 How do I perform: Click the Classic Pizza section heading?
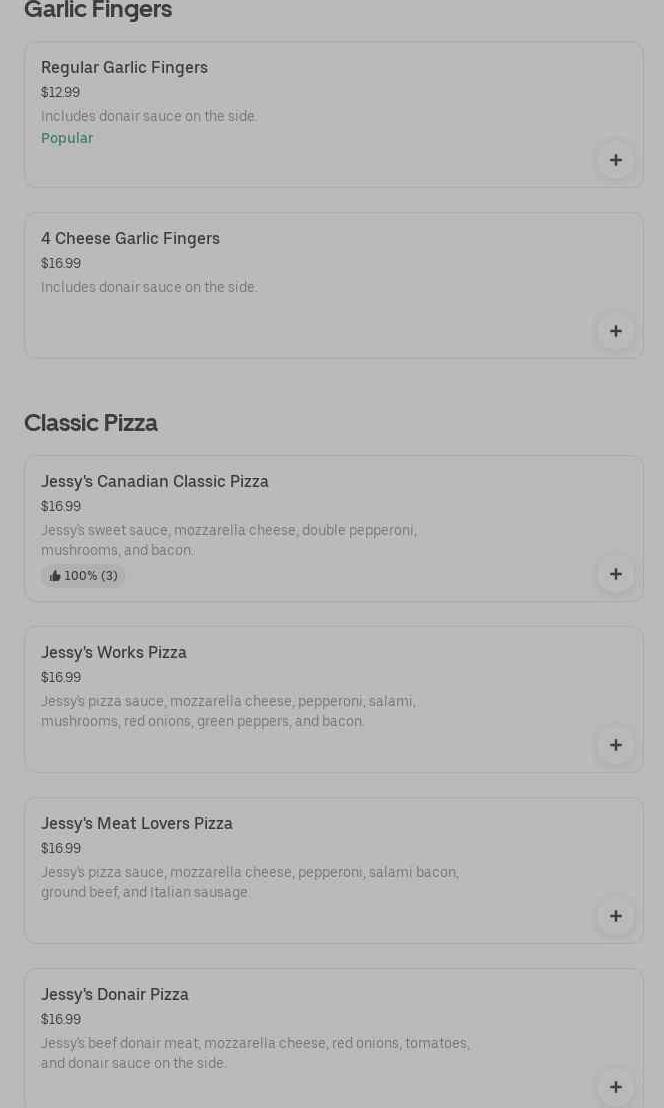91,423
